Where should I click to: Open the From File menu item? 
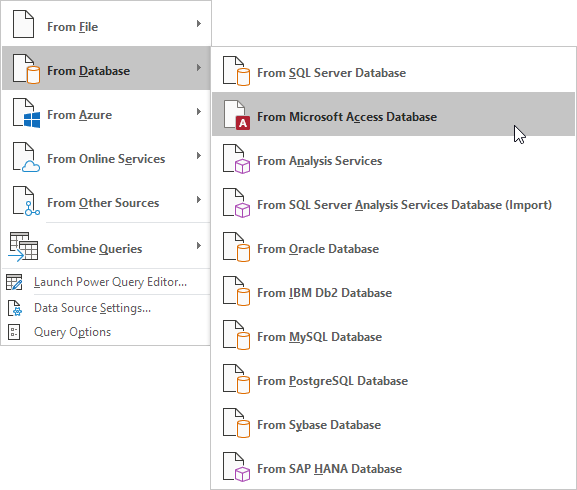tap(106, 24)
